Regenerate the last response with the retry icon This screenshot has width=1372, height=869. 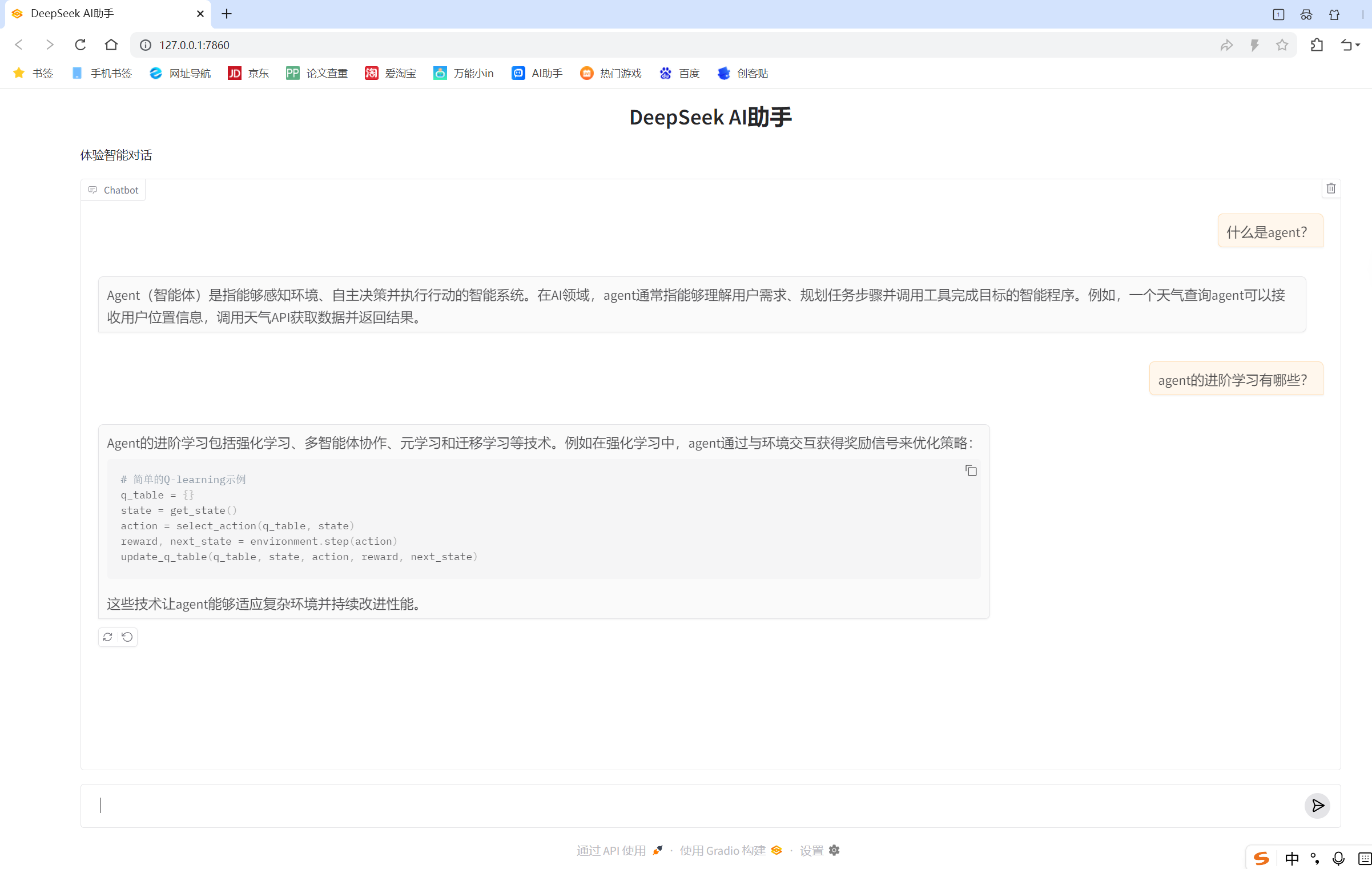[108, 637]
